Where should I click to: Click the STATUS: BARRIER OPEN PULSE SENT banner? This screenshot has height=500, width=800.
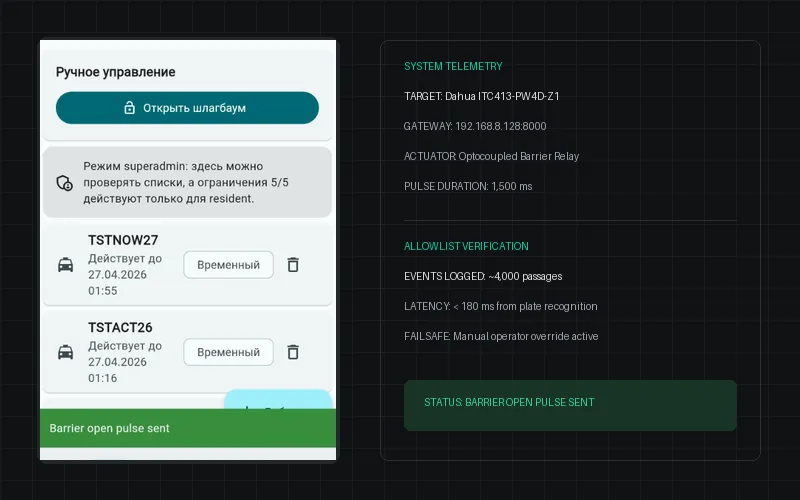click(570, 405)
